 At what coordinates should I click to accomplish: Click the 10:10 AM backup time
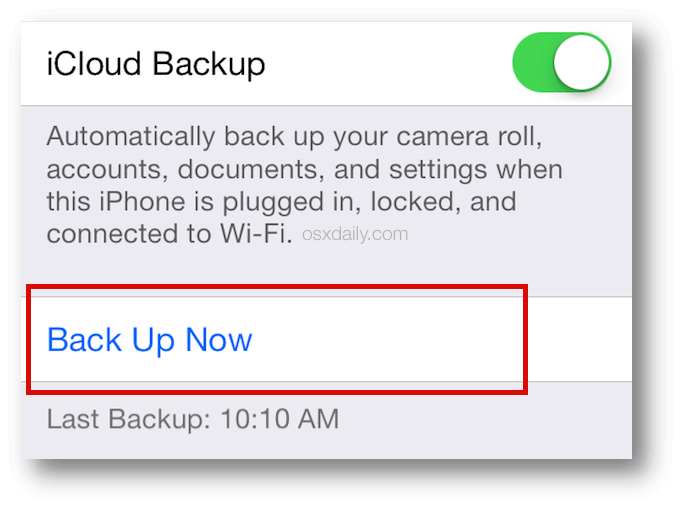(280, 419)
